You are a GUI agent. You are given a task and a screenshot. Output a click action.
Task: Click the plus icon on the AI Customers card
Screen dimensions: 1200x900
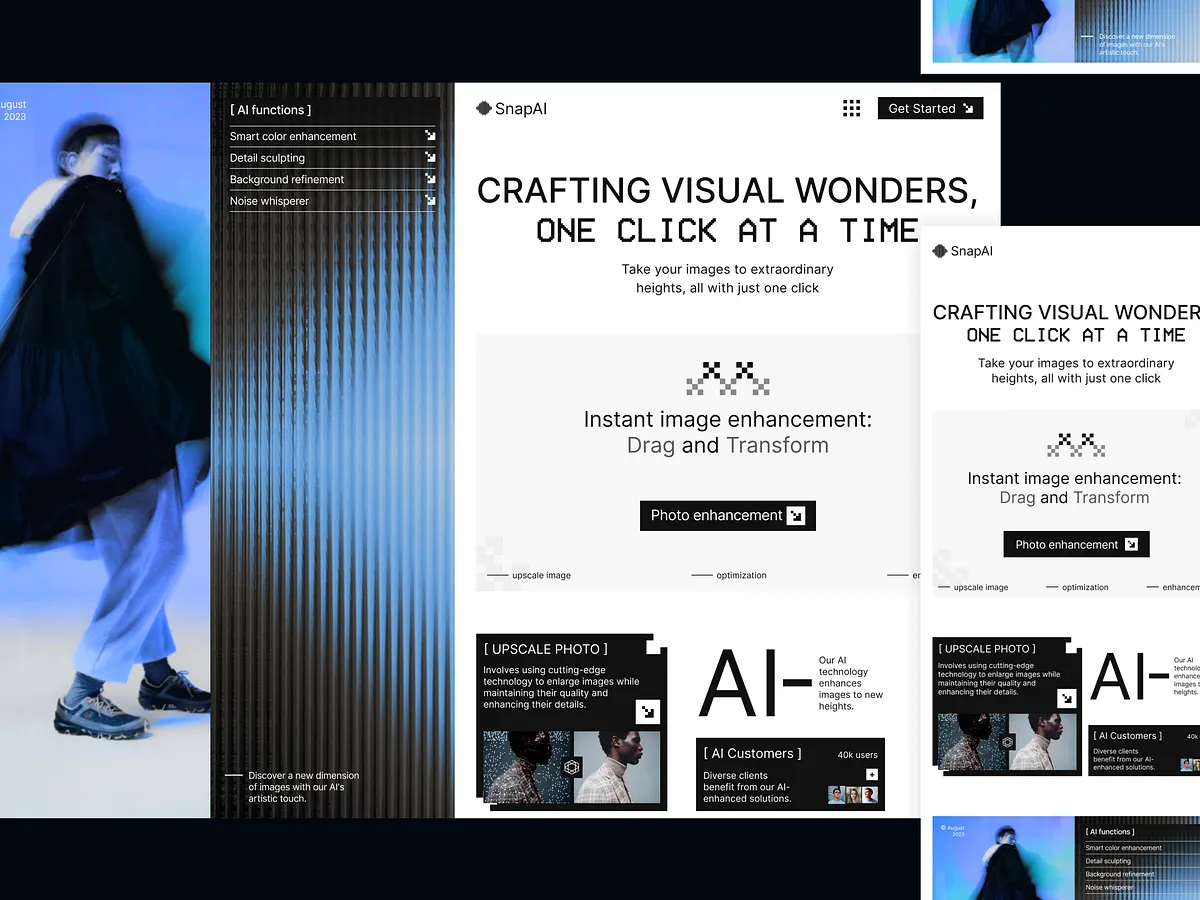coord(872,775)
